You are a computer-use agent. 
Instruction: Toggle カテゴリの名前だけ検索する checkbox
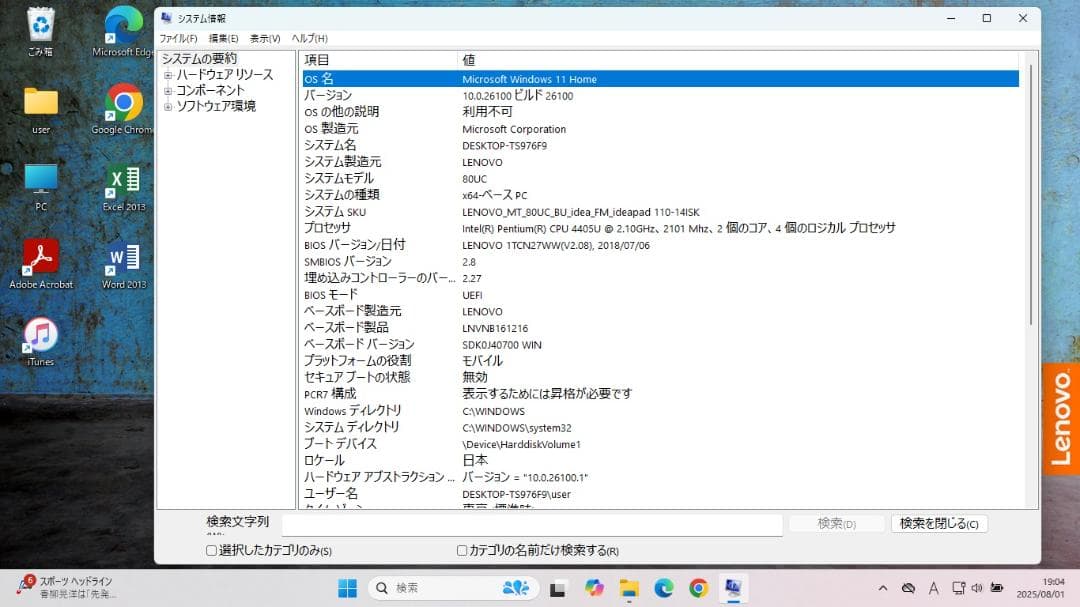pos(462,551)
